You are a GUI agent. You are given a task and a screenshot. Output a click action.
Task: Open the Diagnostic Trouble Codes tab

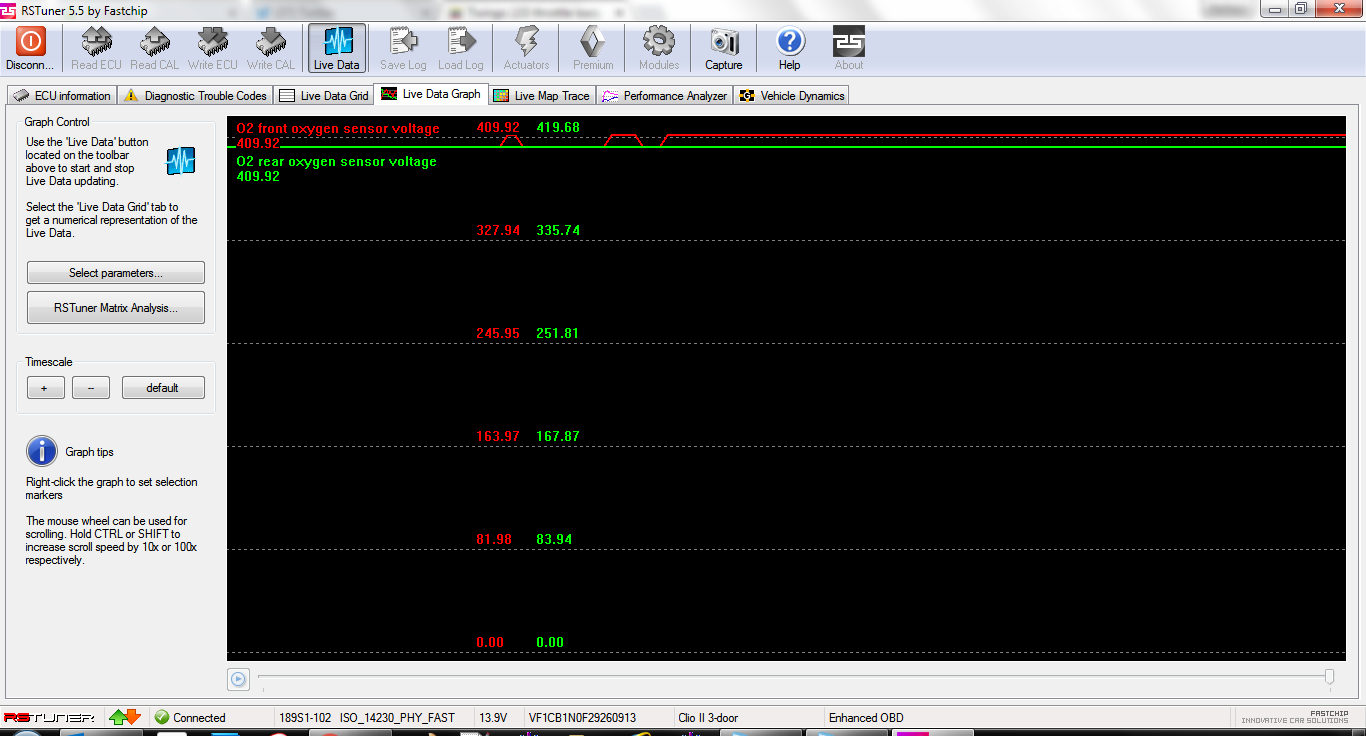[196, 96]
